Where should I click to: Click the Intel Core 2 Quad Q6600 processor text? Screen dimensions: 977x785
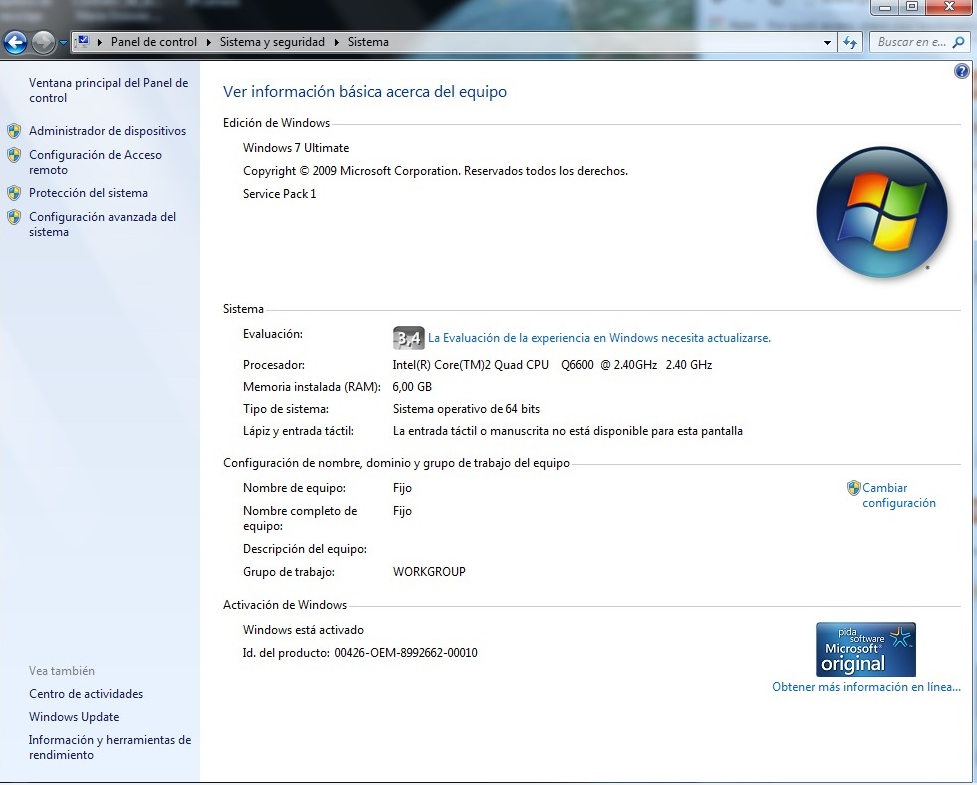coord(552,365)
